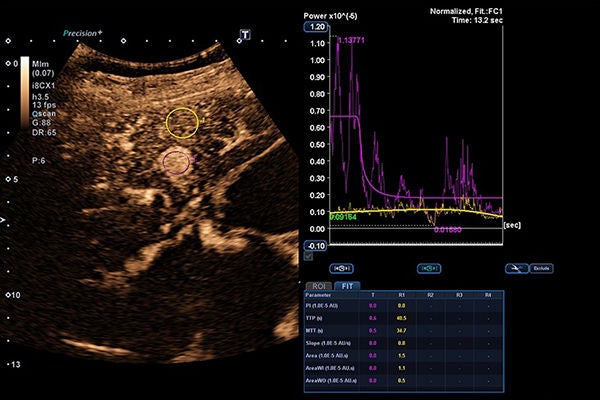The height and width of the screenshot is (400, 600).
Task: Click the curve tool icon beside Exclude
Action: click(517, 268)
